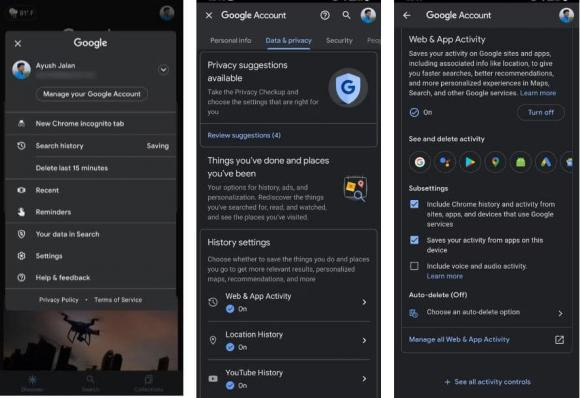Toggle Saves your activity from apps checkbox

pyautogui.click(x=414, y=240)
